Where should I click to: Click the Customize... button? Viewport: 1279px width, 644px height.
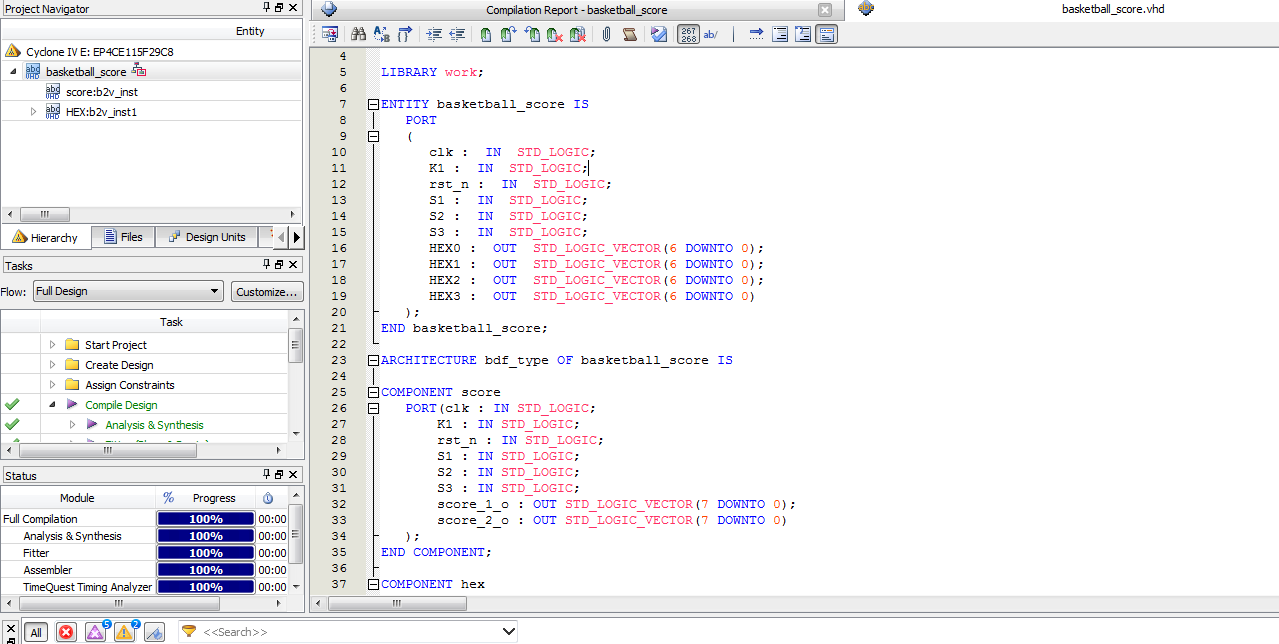267,291
